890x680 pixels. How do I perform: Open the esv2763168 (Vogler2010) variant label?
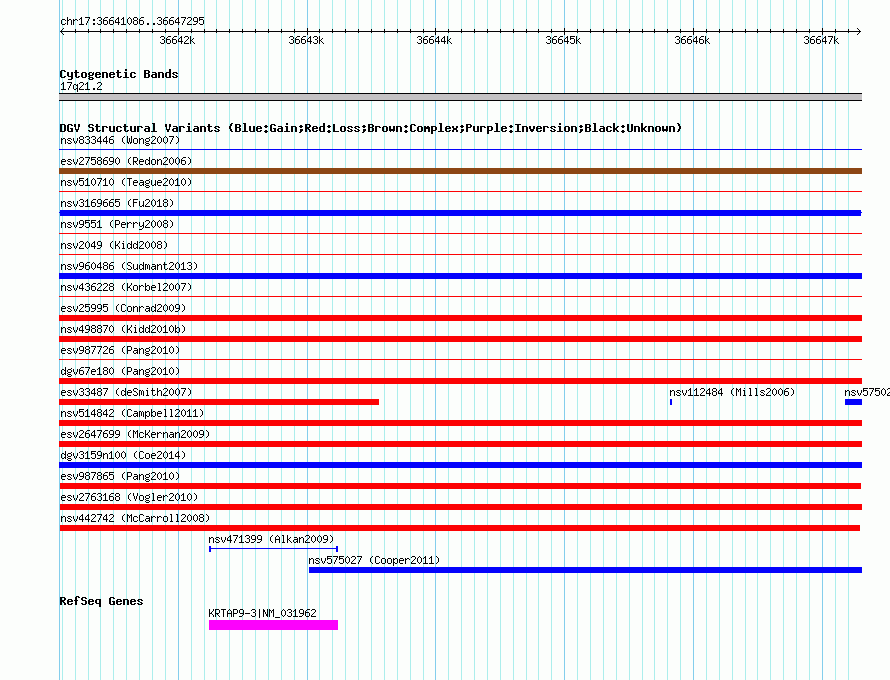(x=129, y=497)
